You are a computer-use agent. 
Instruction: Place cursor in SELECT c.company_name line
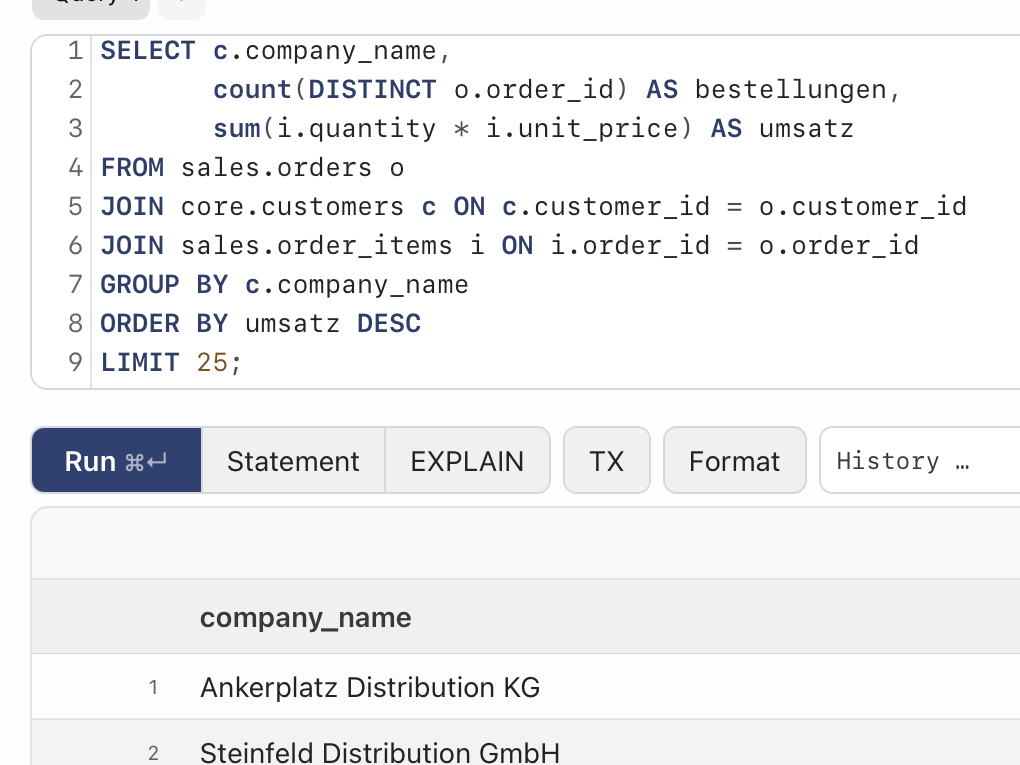coord(276,51)
